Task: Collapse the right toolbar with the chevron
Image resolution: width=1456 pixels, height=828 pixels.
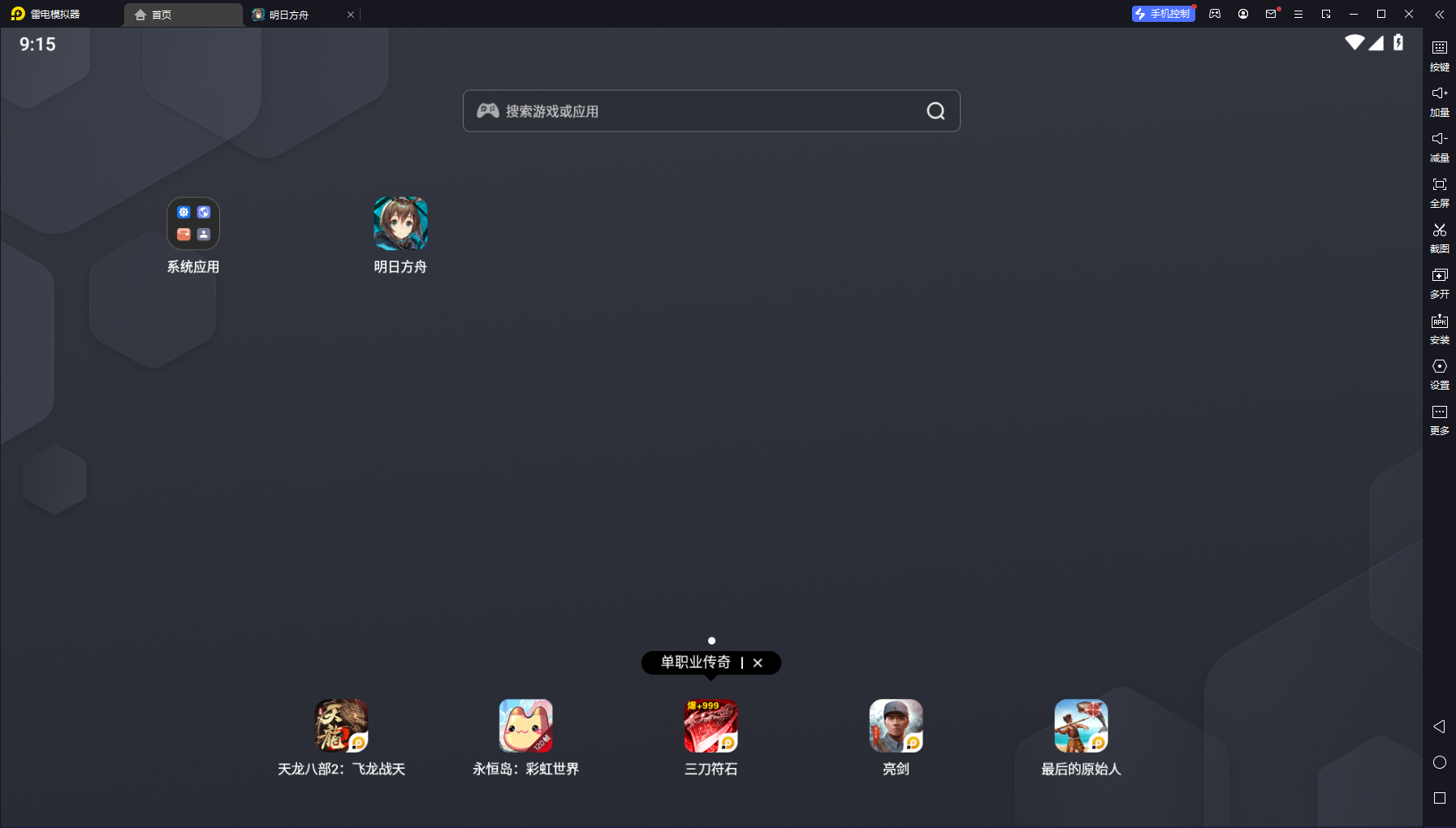Action: pyautogui.click(x=1440, y=14)
